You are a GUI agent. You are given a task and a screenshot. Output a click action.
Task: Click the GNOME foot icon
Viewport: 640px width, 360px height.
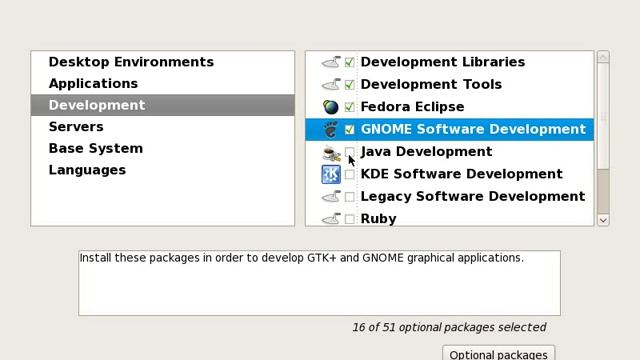pos(331,129)
